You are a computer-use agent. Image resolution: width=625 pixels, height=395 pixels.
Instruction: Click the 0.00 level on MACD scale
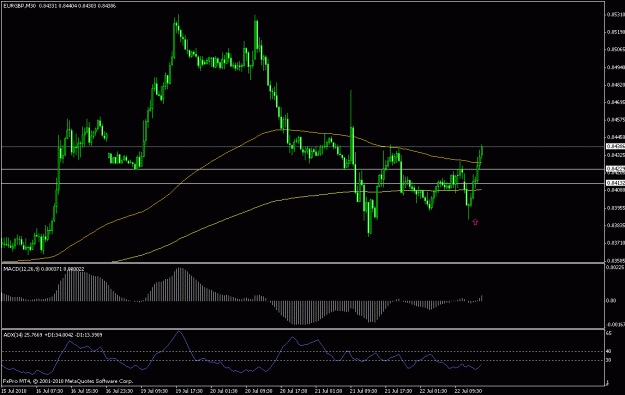[x=611, y=301]
